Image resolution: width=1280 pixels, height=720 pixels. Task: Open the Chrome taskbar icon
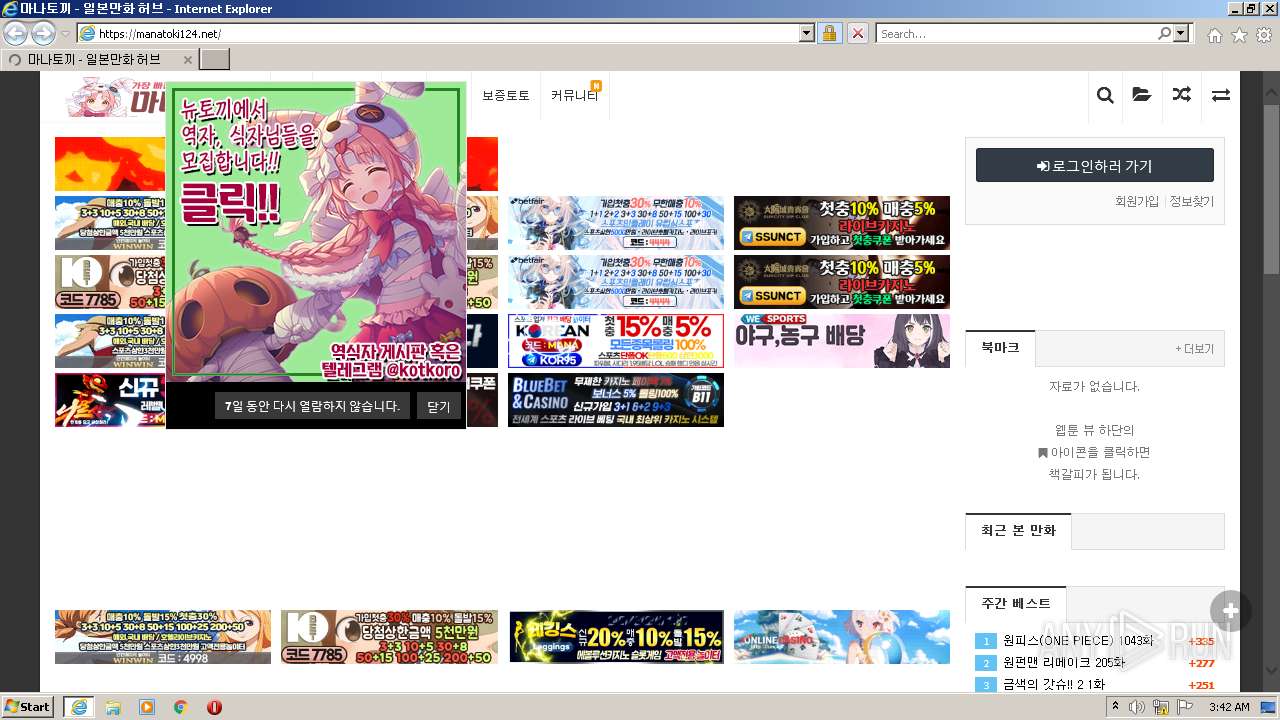coord(181,707)
